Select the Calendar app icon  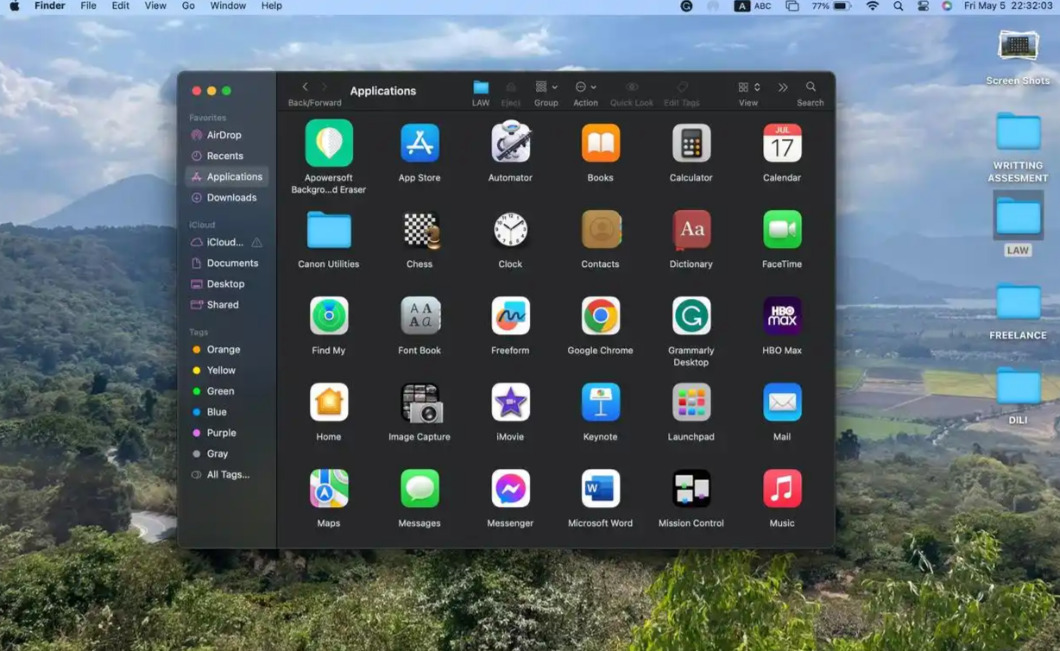coord(782,143)
